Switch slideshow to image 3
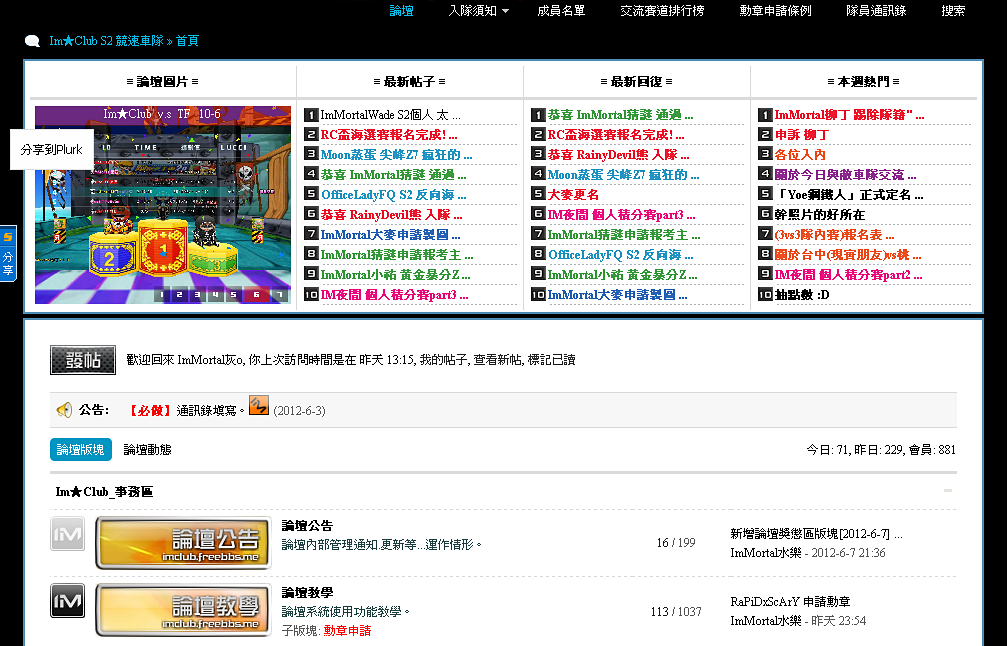This screenshot has height=646, width=1008. [x=197, y=295]
